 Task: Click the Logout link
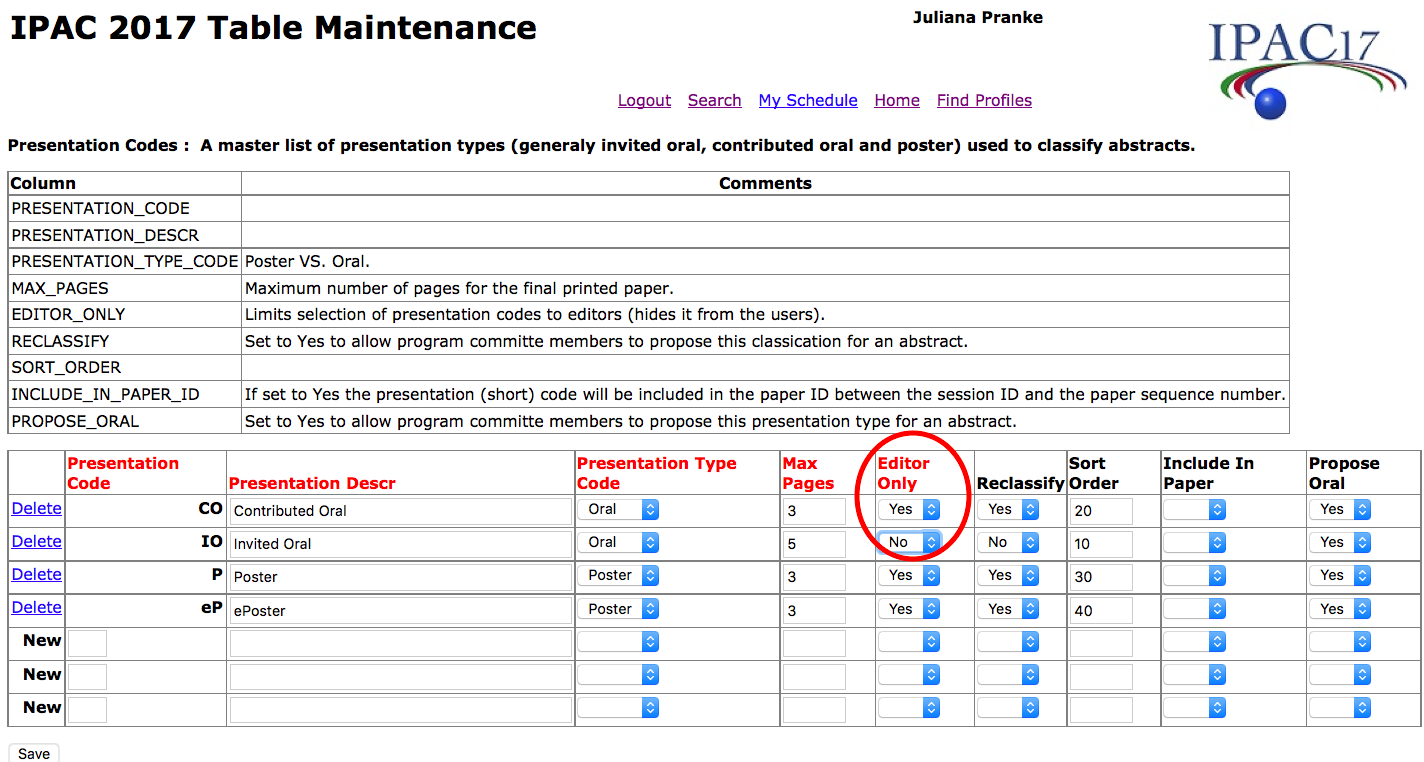point(644,100)
